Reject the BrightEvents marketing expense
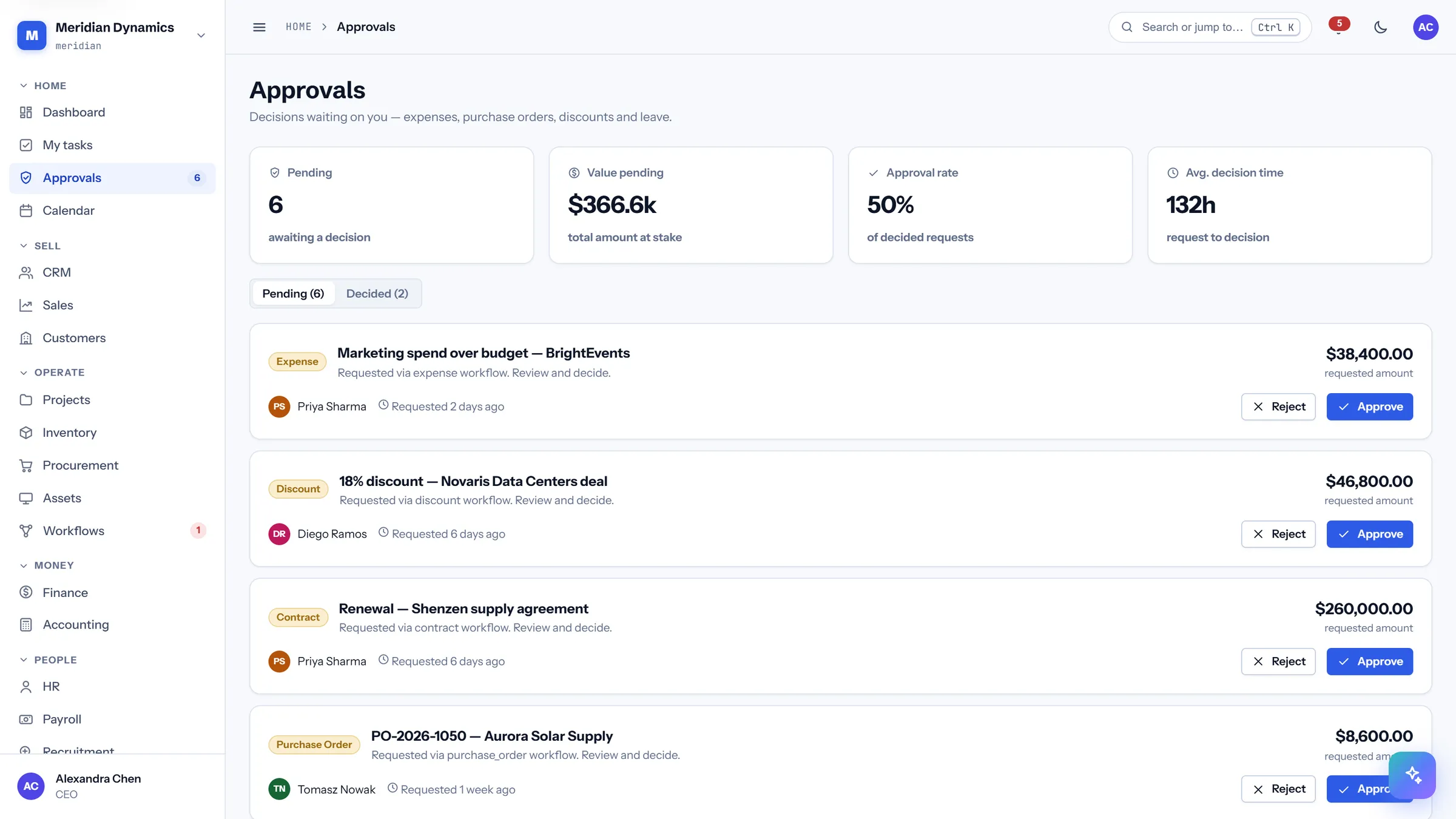Viewport: 1456px width, 819px height. [x=1278, y=406]
